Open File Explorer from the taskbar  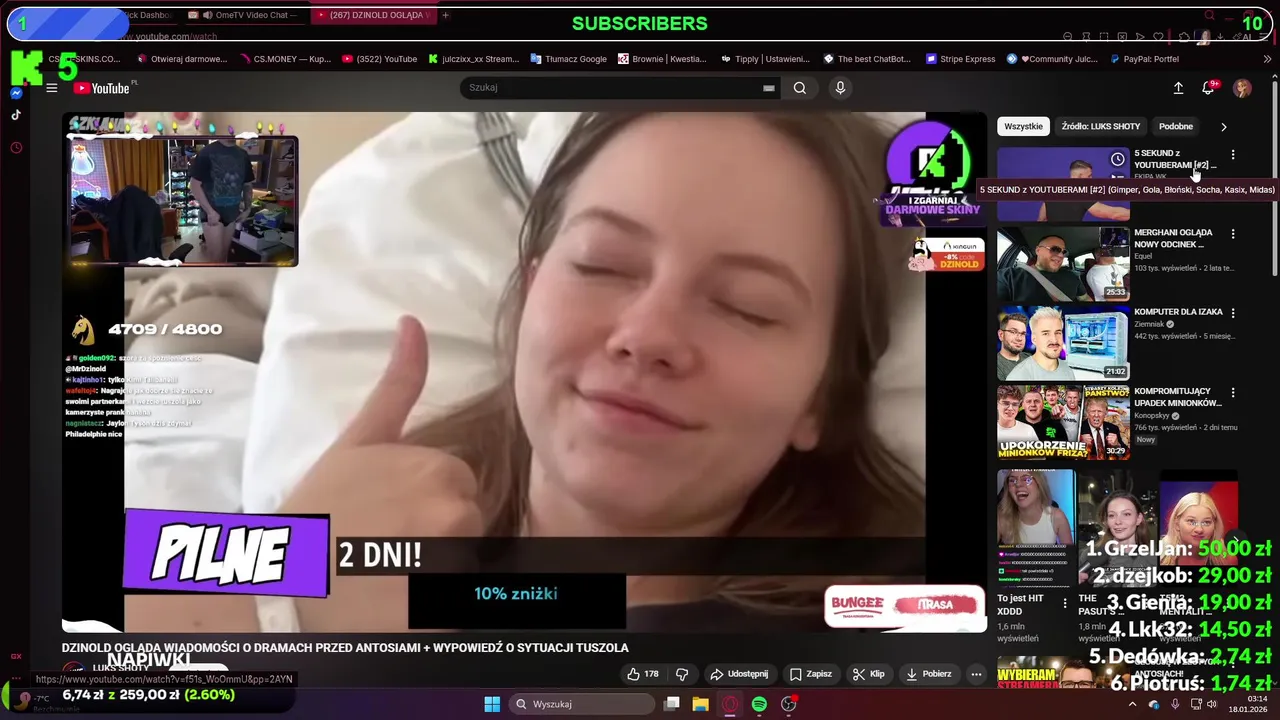coord(700,704)
